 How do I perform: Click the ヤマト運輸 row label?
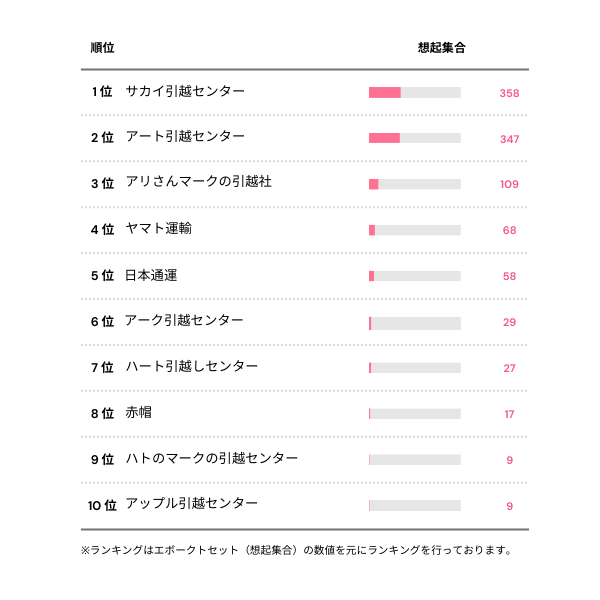[158, 229]
